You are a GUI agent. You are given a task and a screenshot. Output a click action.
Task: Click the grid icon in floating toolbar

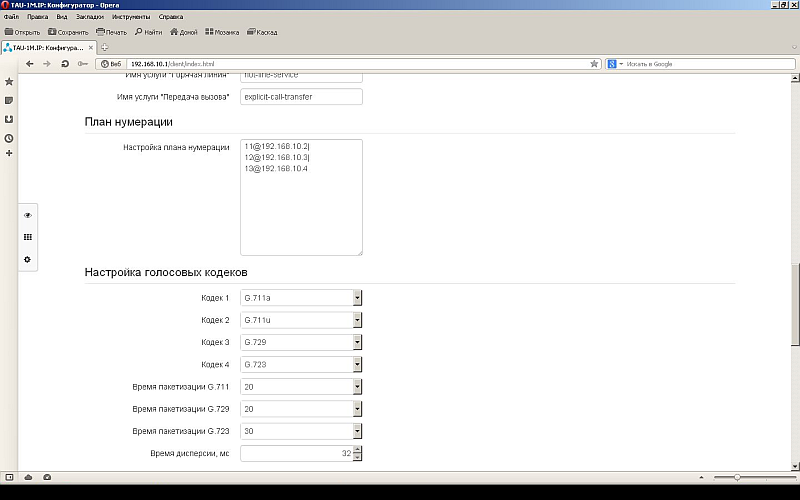point(28,237)
